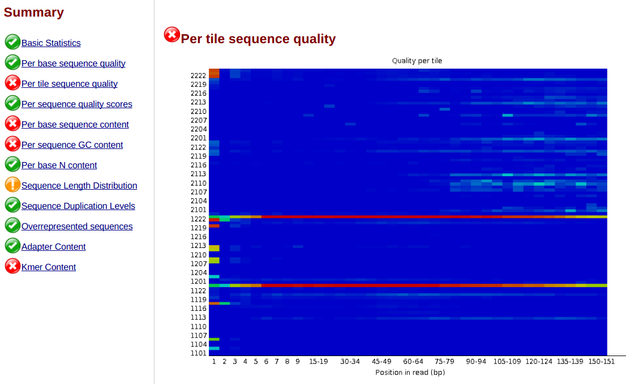The image size is (640, 384).
Task: View the Per sequence GC content section
Action: (72, 145)
